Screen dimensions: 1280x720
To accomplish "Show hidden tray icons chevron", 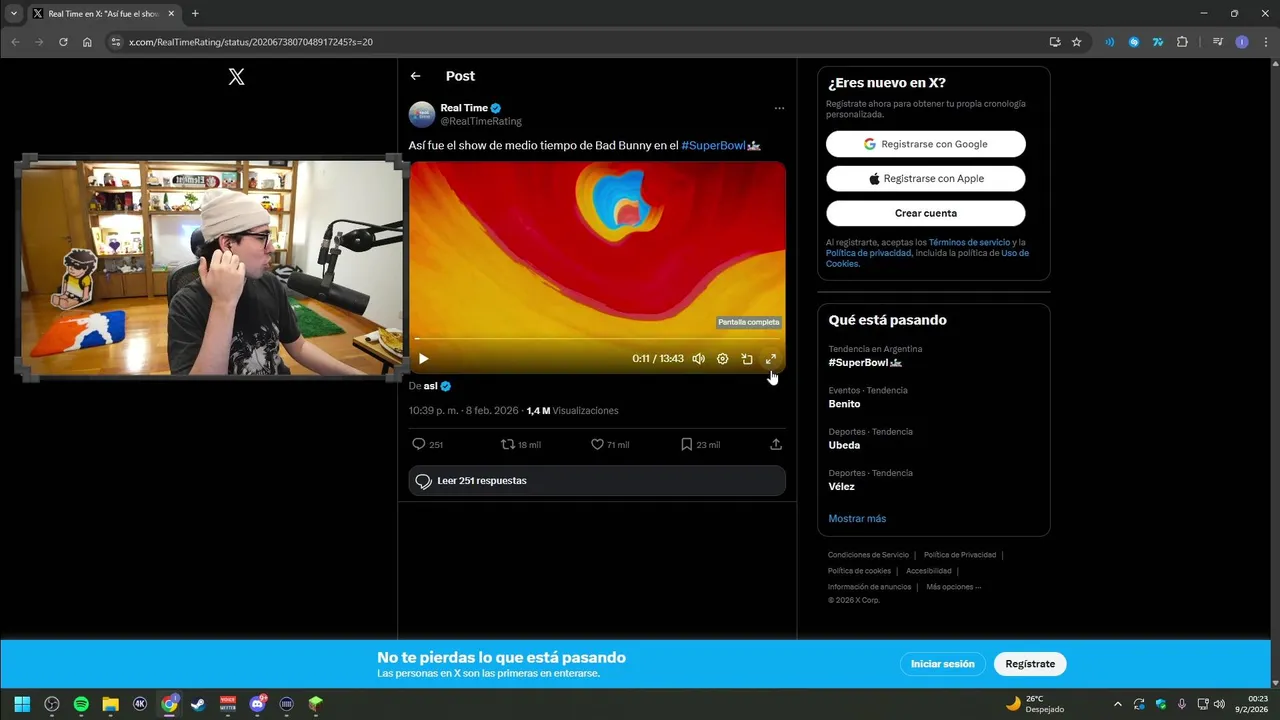I will 1117,704.
